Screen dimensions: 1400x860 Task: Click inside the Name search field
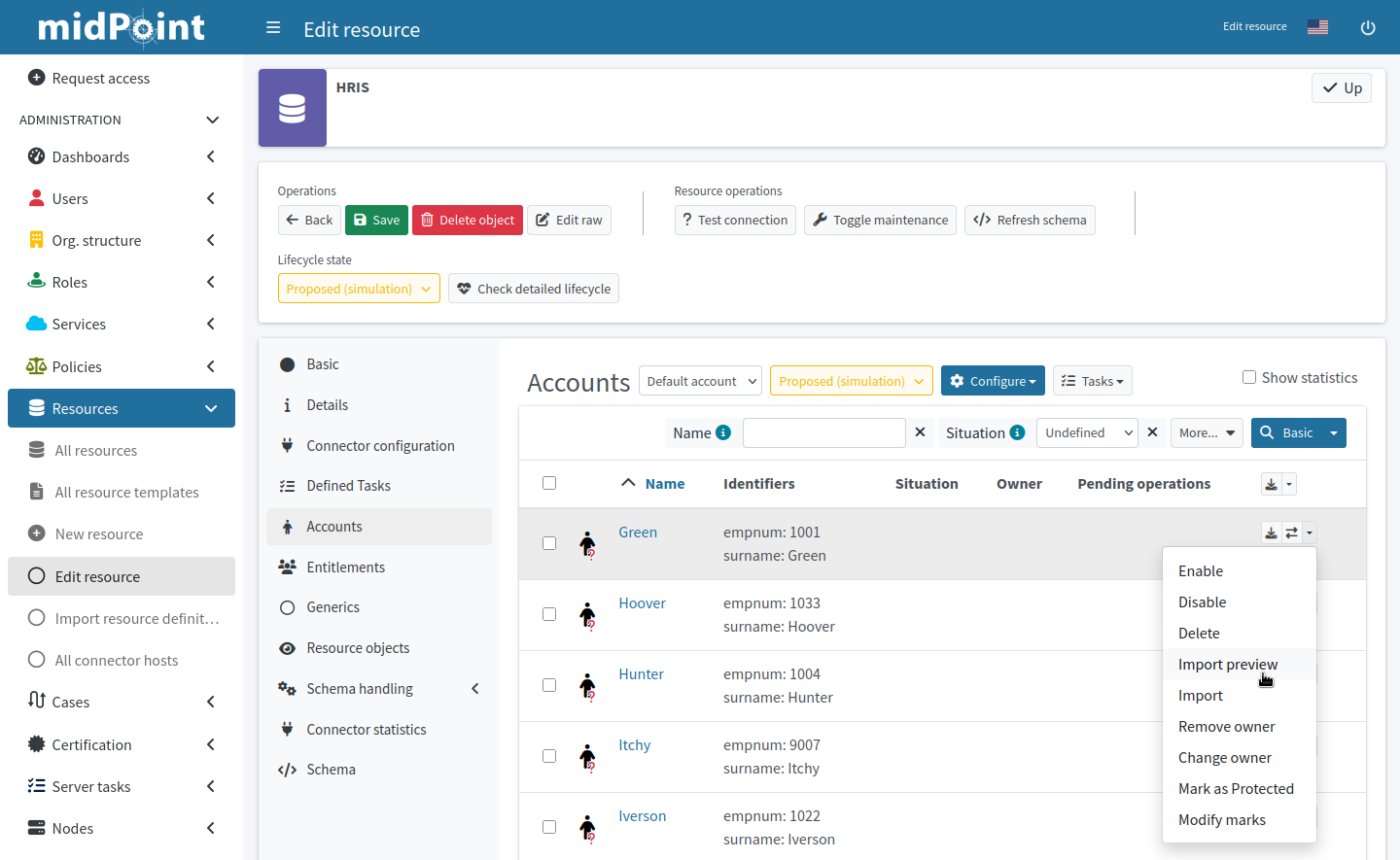(x=823, y=431)
